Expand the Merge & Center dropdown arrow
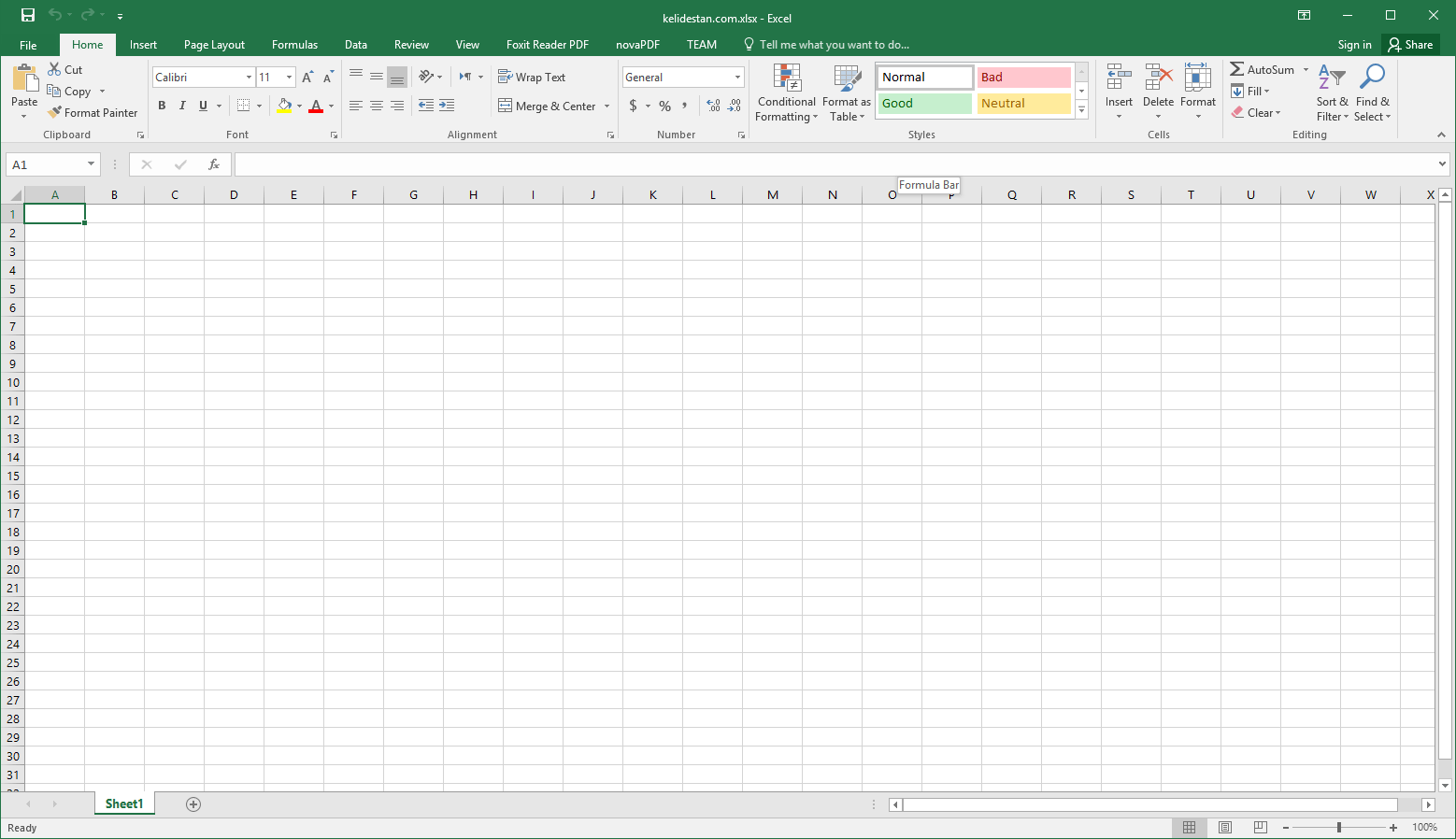Viewport: 1456px width, 839px height. (607, 106)
